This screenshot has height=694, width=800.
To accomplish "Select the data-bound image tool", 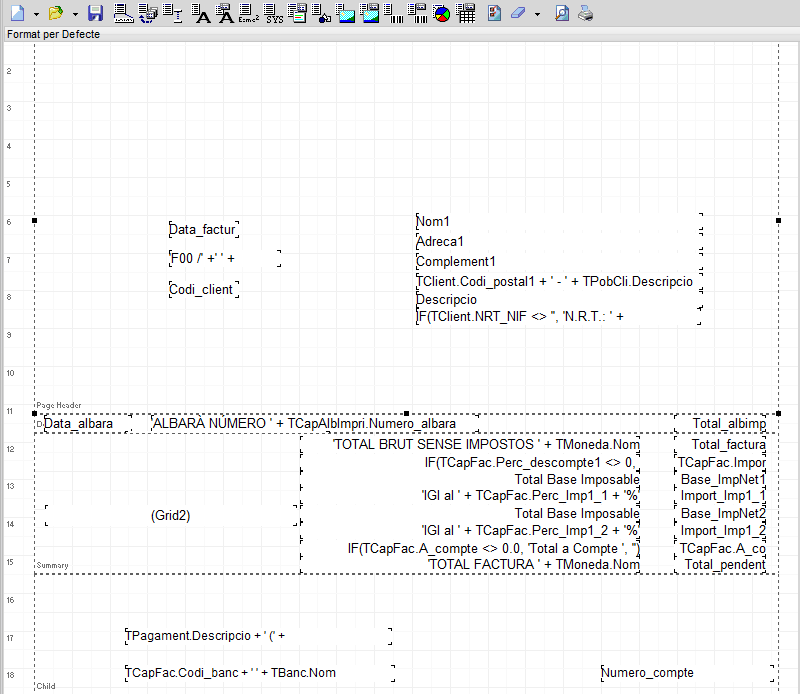I will (370, 13).
